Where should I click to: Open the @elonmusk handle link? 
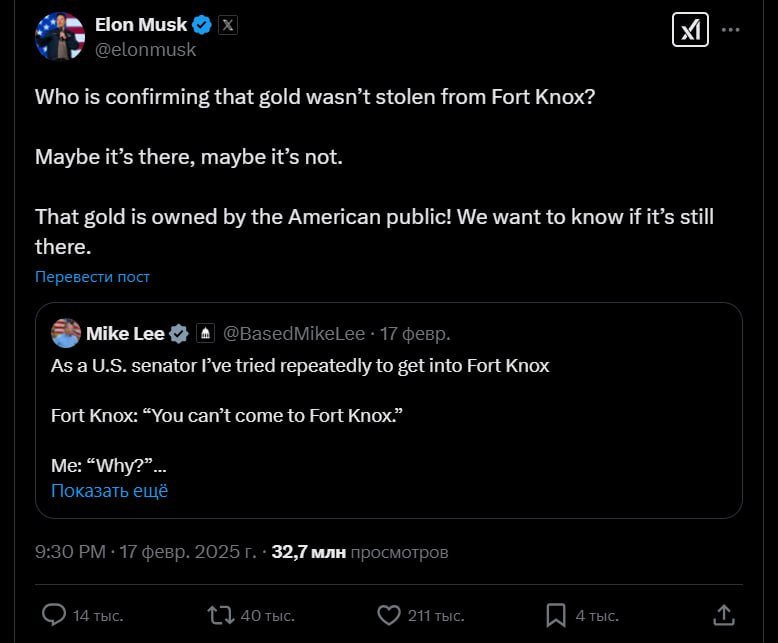(145, 49)
